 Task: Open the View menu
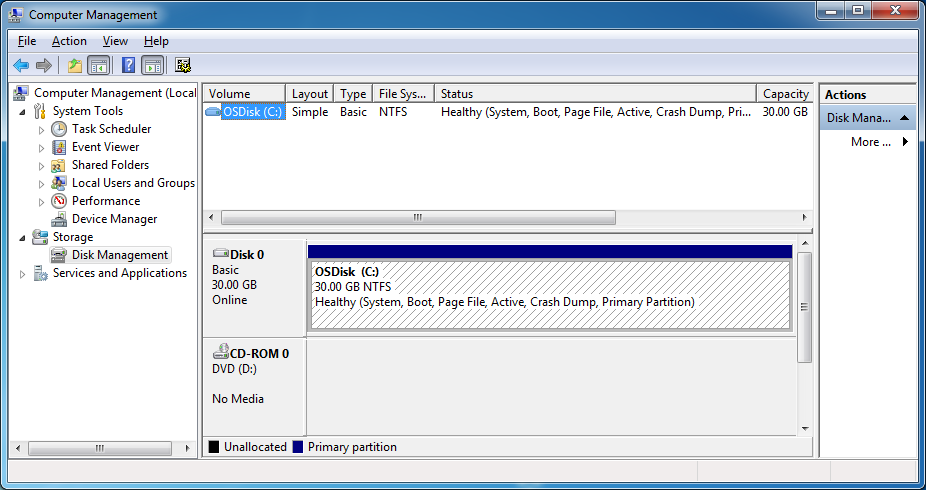[115, 41]
